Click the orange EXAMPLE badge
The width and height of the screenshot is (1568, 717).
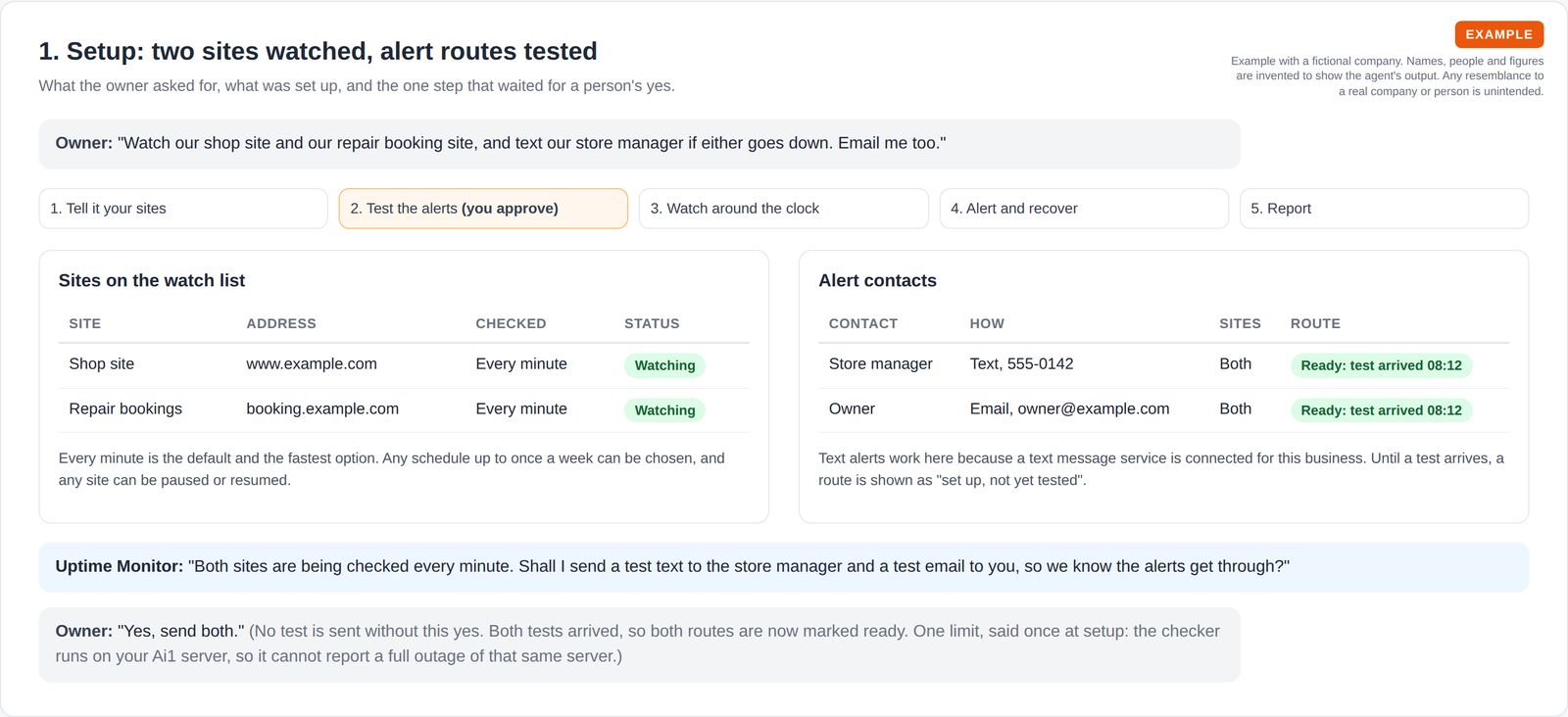coord(1498,34)
